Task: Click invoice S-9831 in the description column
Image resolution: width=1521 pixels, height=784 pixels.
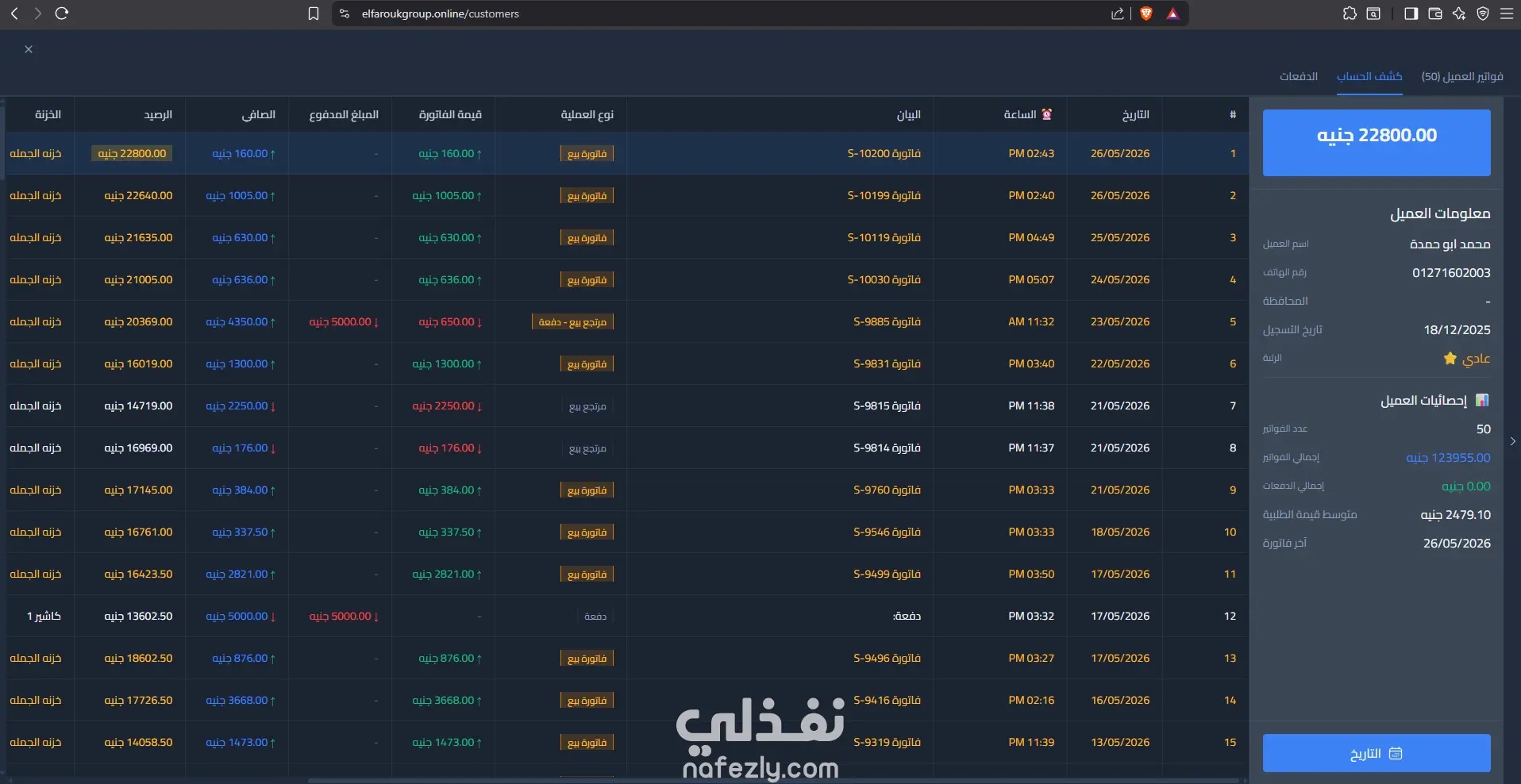Action: tap(888, 363)
